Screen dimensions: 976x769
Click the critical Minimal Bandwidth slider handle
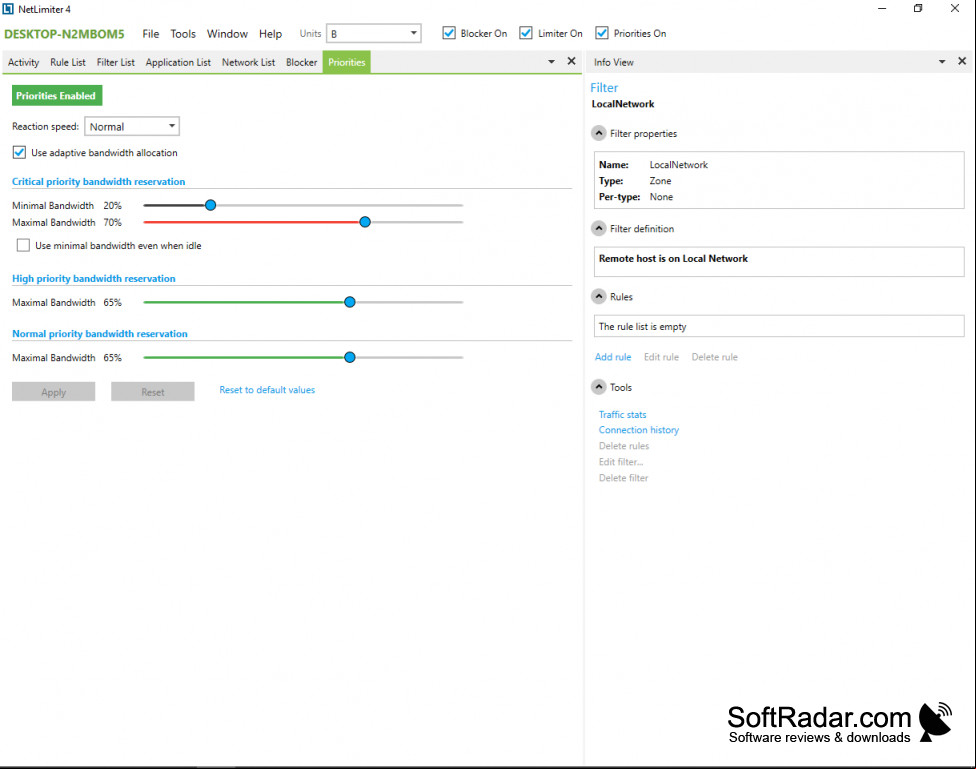coord(210,205)
